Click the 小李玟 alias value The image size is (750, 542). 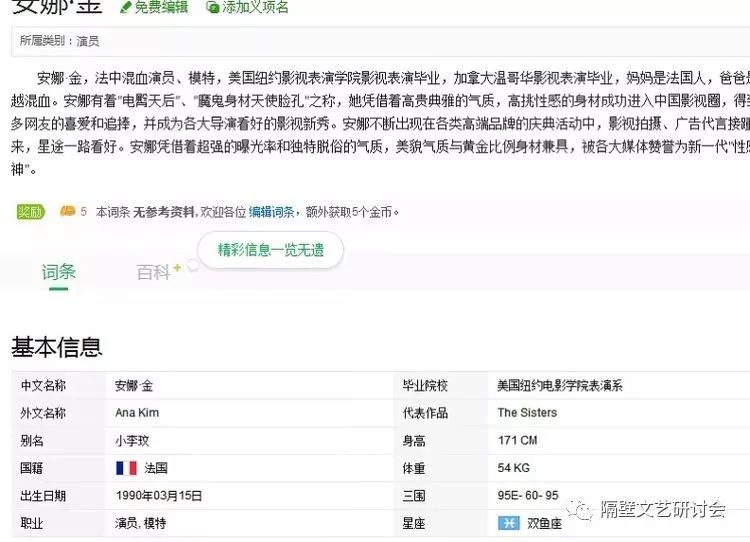(x=132, y=441)
